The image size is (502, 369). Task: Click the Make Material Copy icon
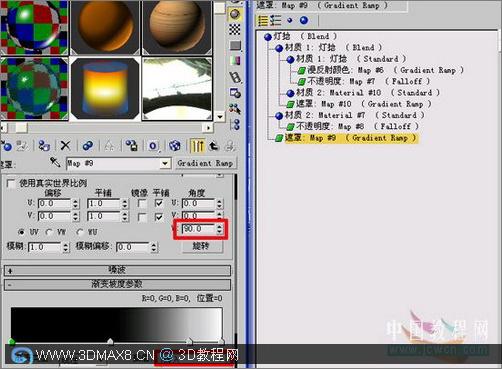(x=88, y=146)
